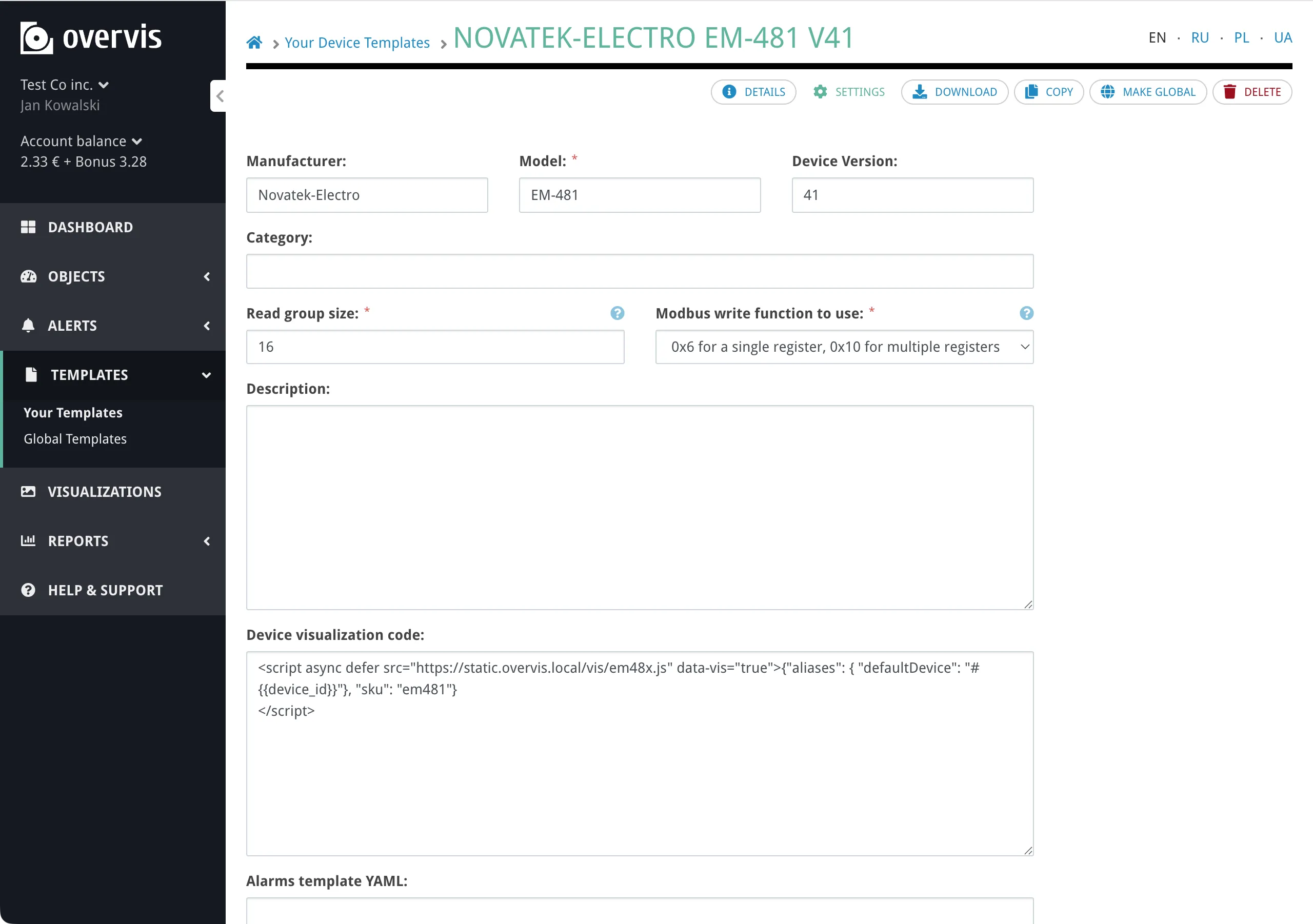The width and height of the screenshot is (1313, 924).
Task: Click inside Device visualization code textarea
Action: click(640, 753)
